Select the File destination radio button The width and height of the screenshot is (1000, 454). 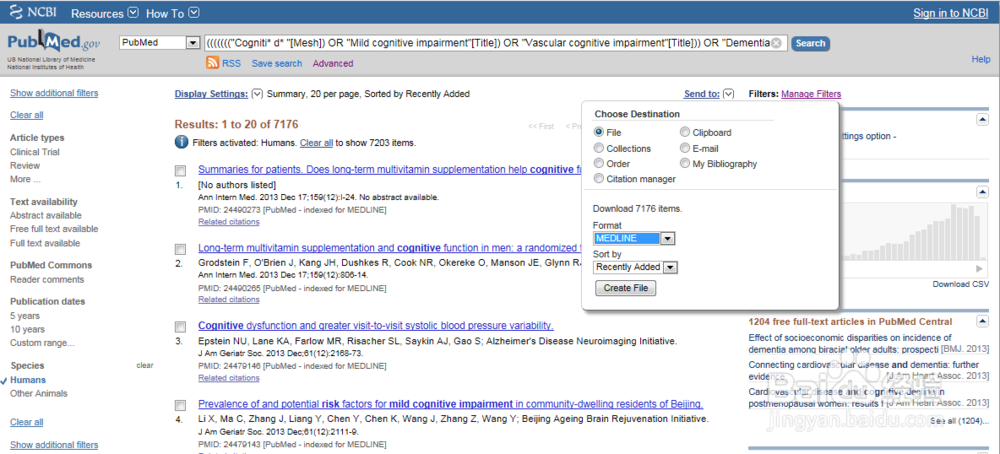pyautogui.click(x=599, y=132)
